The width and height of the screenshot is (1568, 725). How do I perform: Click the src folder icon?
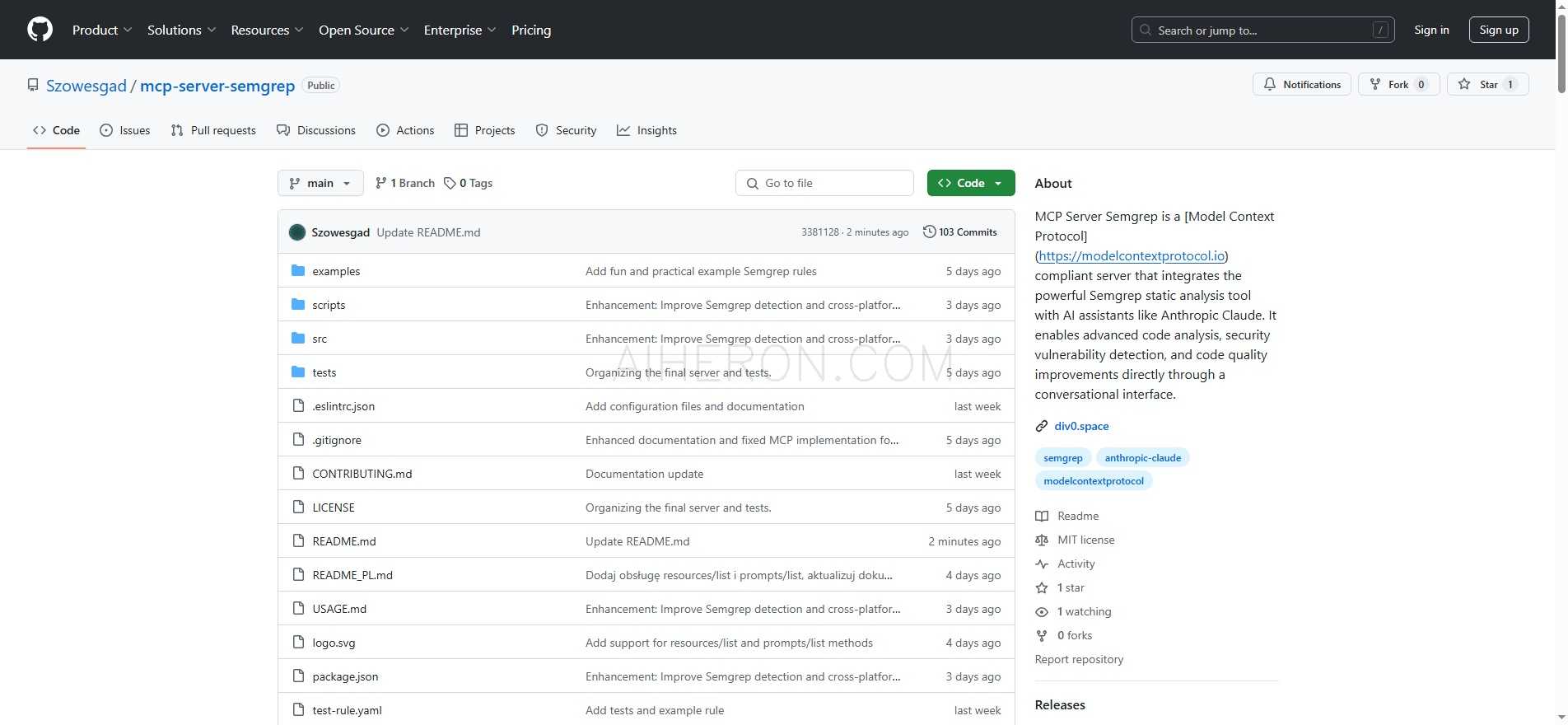tap(298, 338)
